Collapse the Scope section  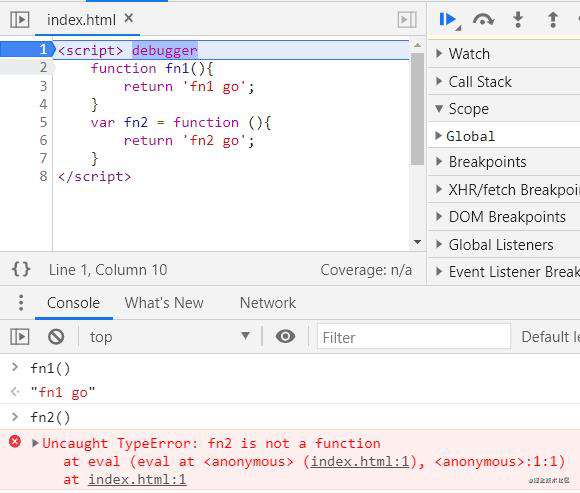504,109
